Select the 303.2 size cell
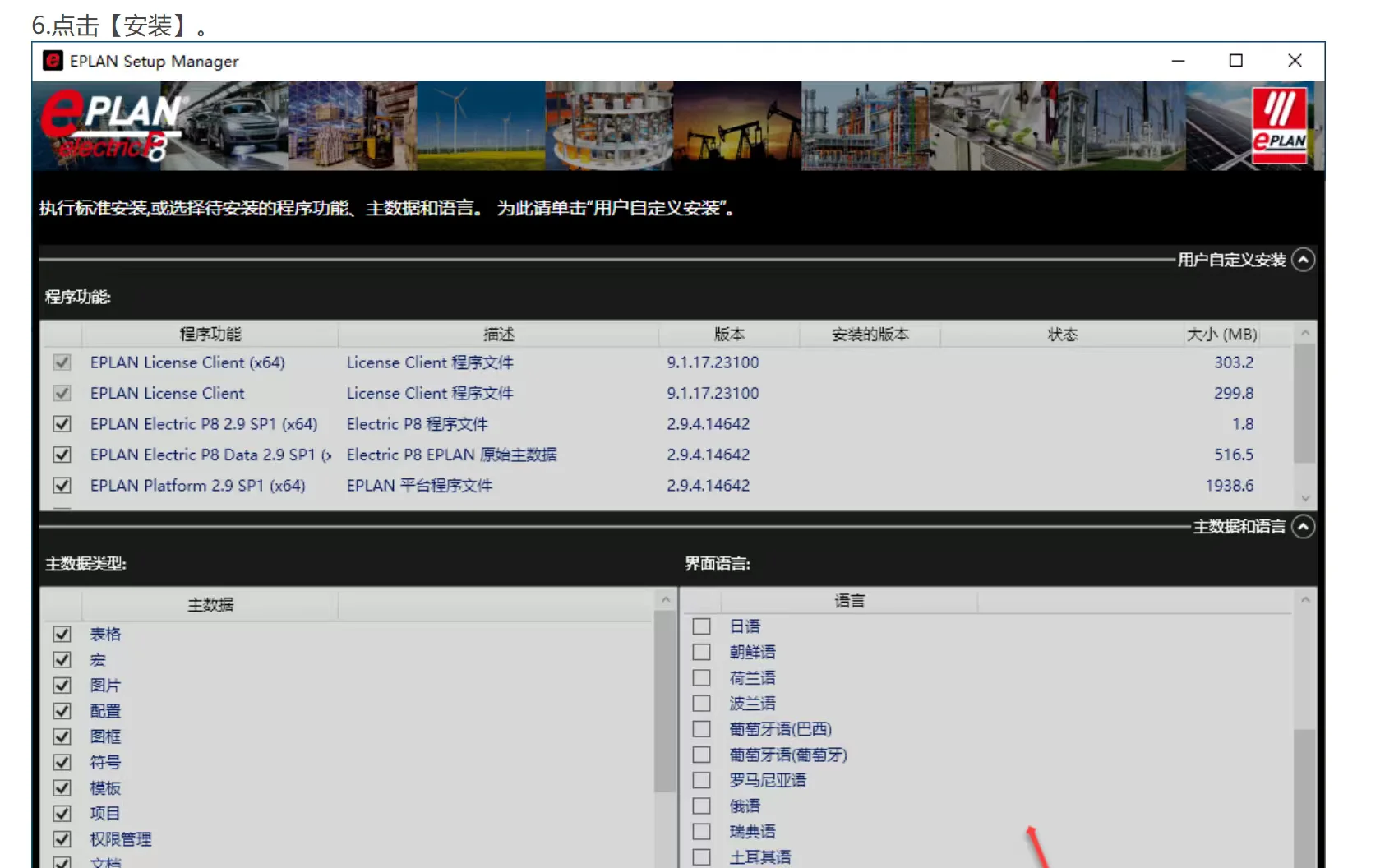Viewport: 1394px width, 868px height. [x=1234, y=362]
